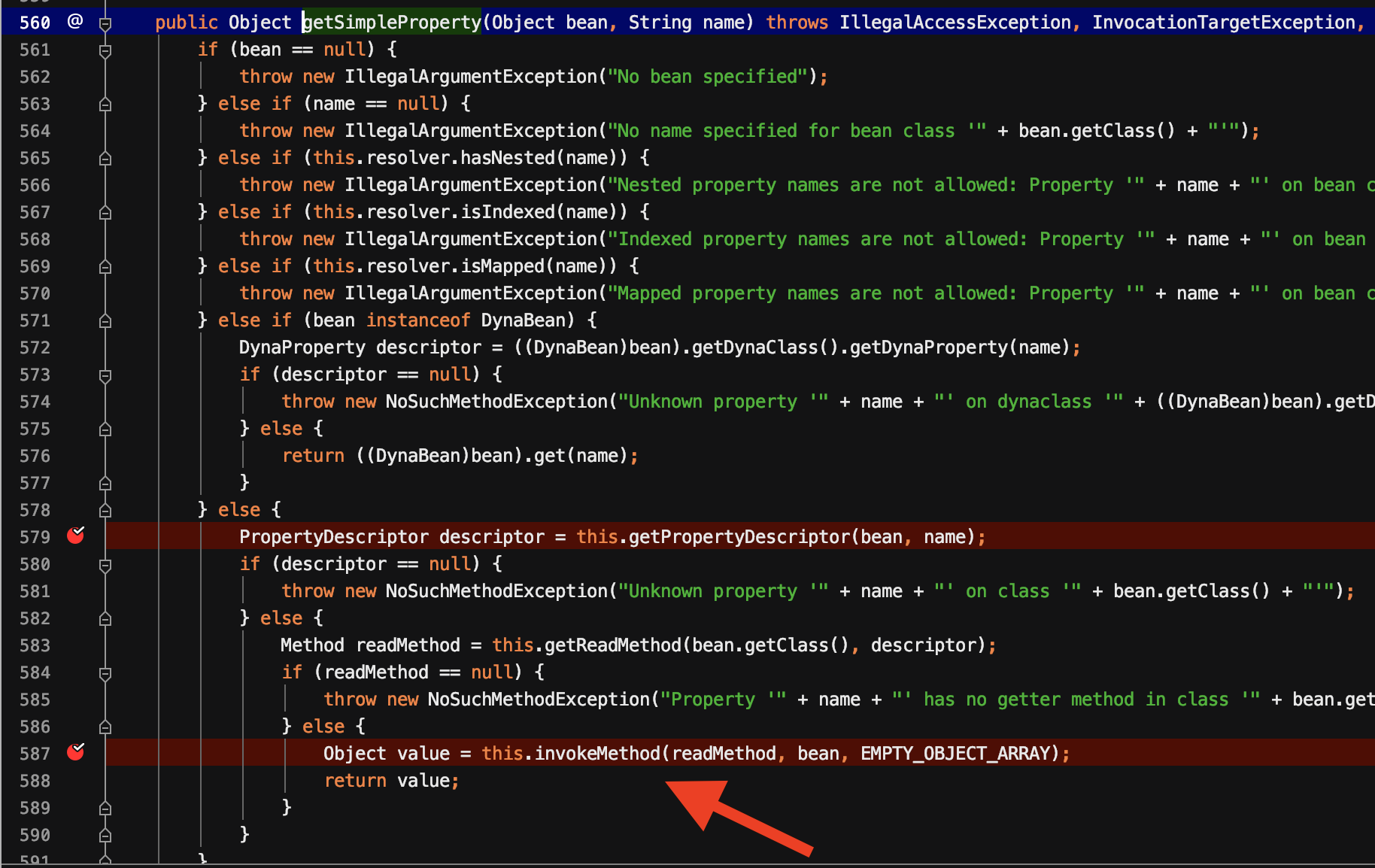Click the fold icon on line 586 else
The image size is (1375, 868).
pos(105,727)
